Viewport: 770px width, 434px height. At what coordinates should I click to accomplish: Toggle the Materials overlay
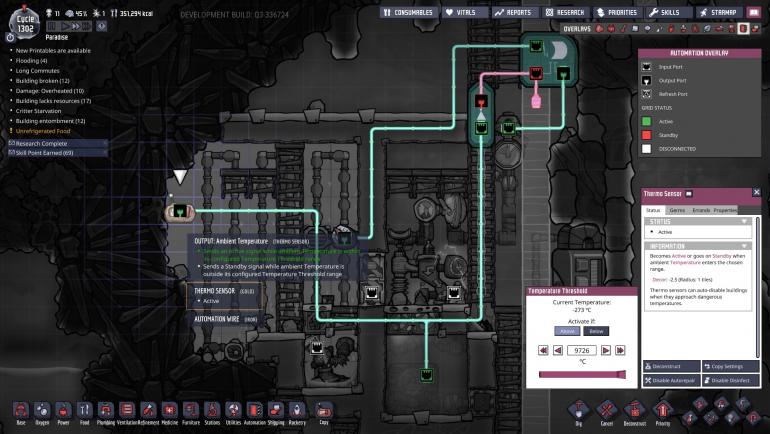click(635, 29)
